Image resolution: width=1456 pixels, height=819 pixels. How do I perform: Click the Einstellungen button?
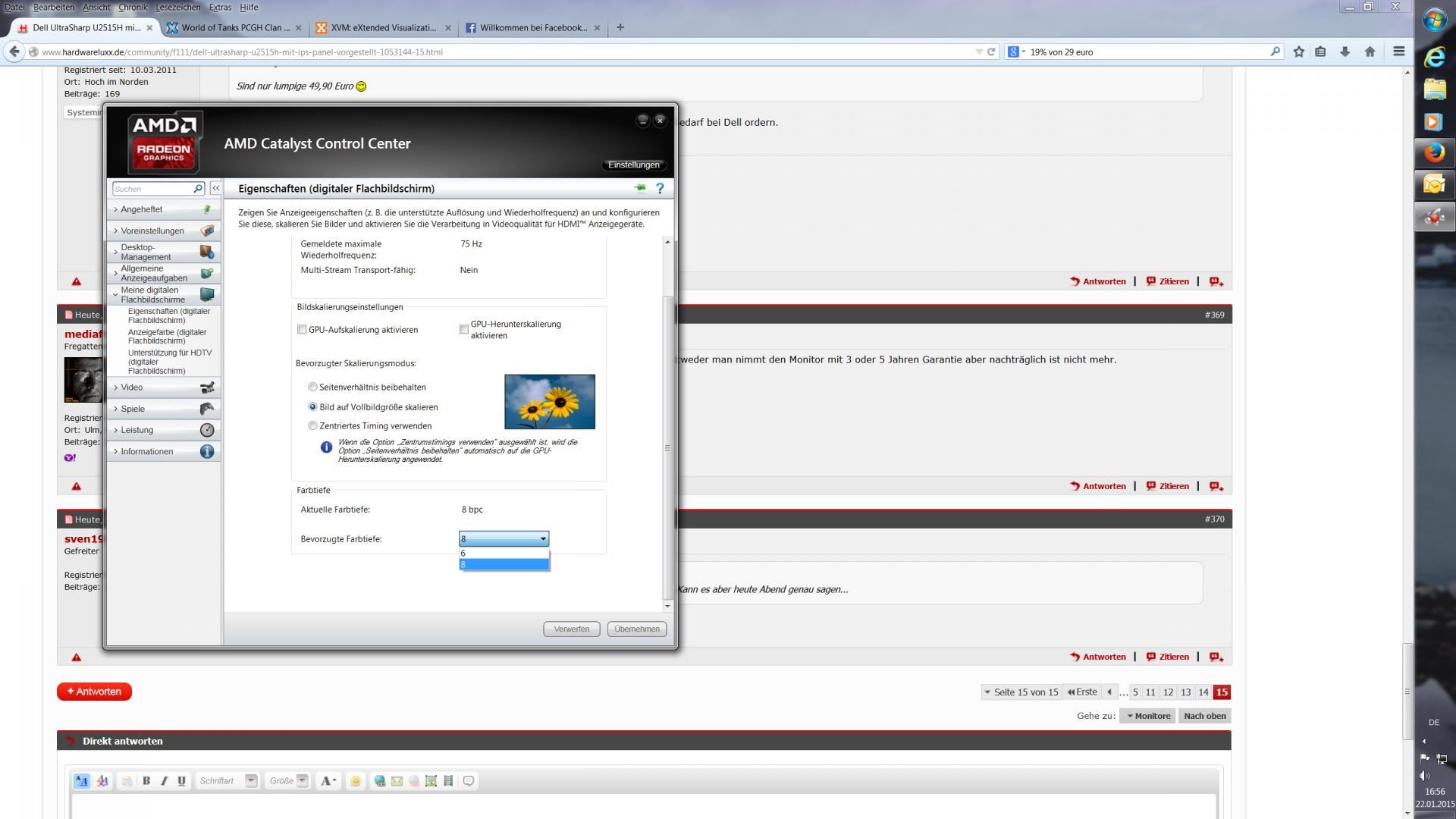tap(633, 165)
